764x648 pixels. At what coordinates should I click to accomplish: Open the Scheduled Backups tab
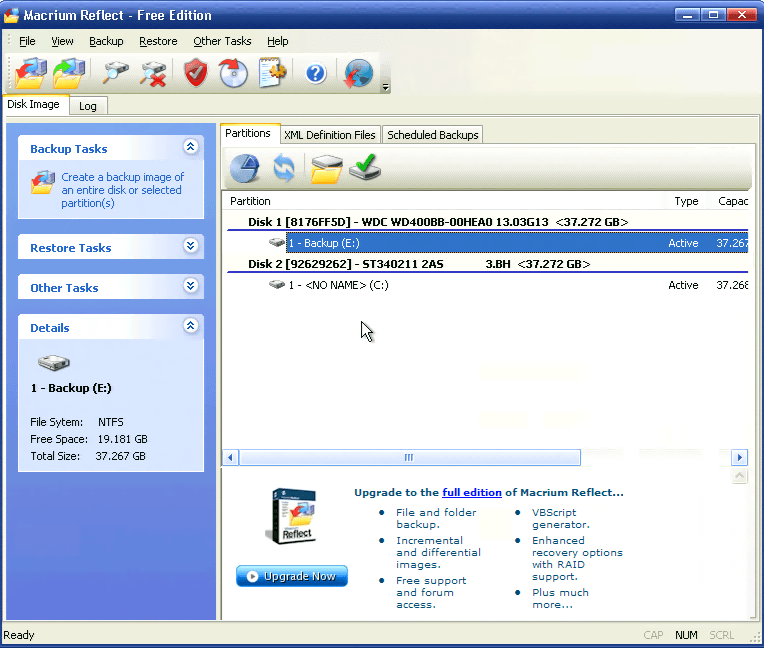point(433,135)
